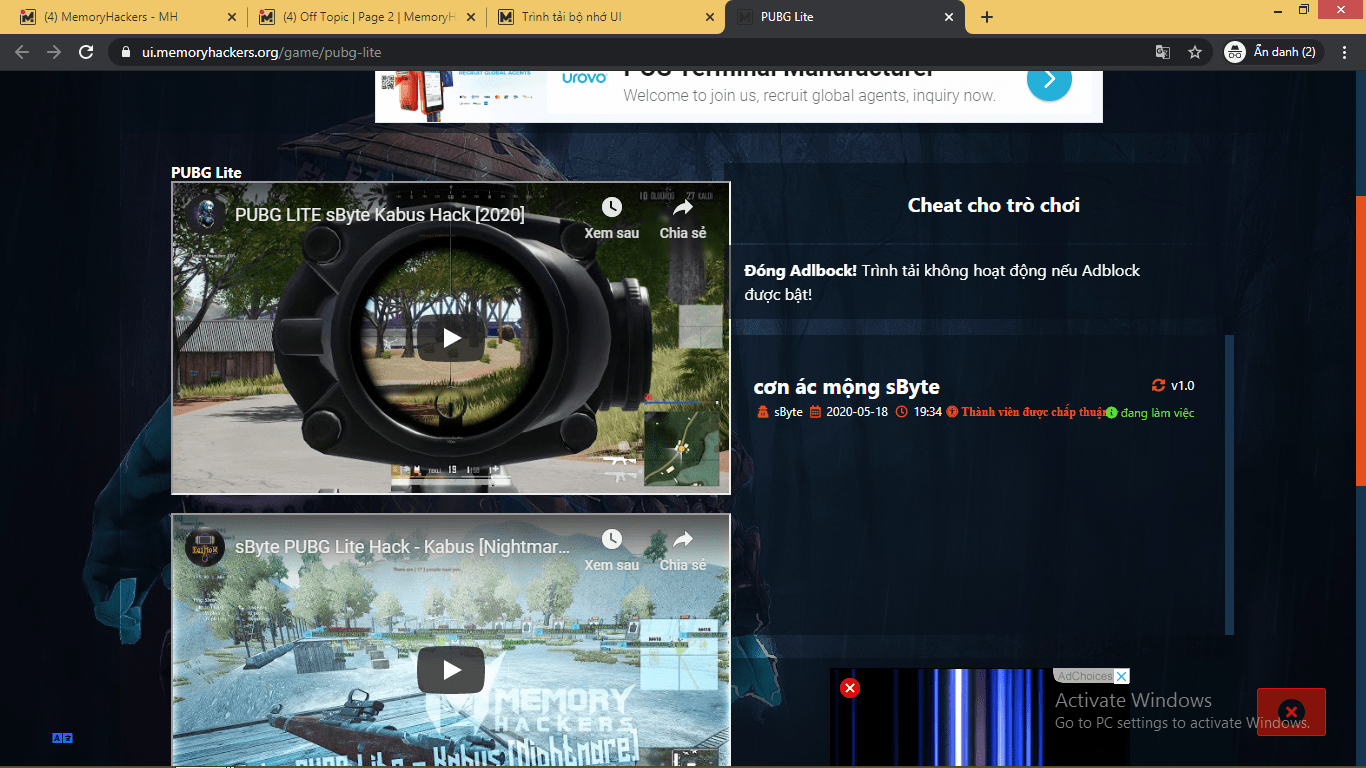The width and height of the screenshot is (1366, 768).
Task: Close the MemoryHackers - MH tab
Action: 231,17
